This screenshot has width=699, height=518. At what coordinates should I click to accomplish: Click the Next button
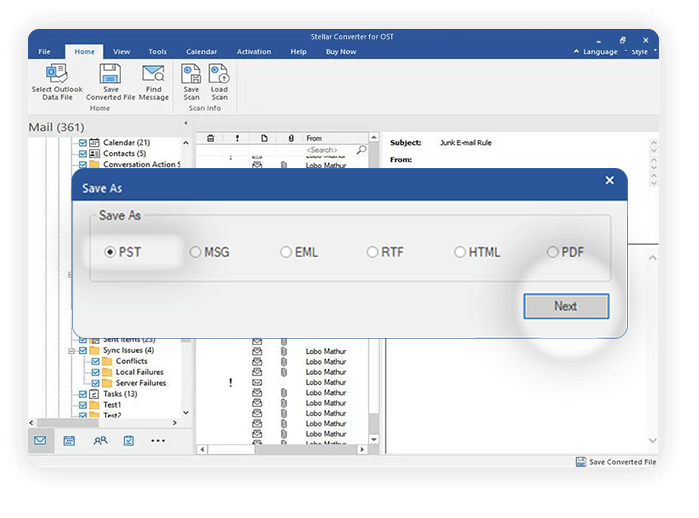[566, 306]
